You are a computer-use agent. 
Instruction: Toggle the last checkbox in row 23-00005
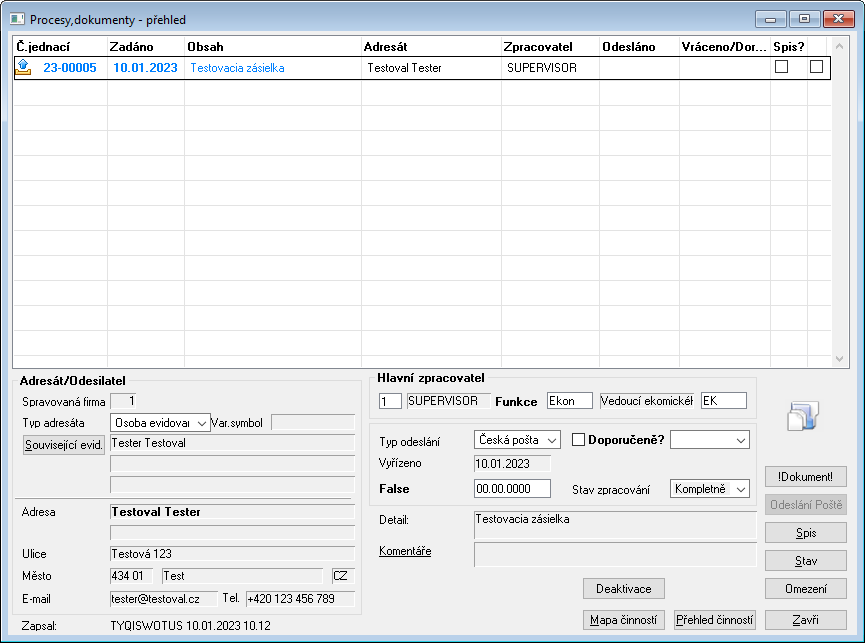pyautogui.click(x=816, y=67)
